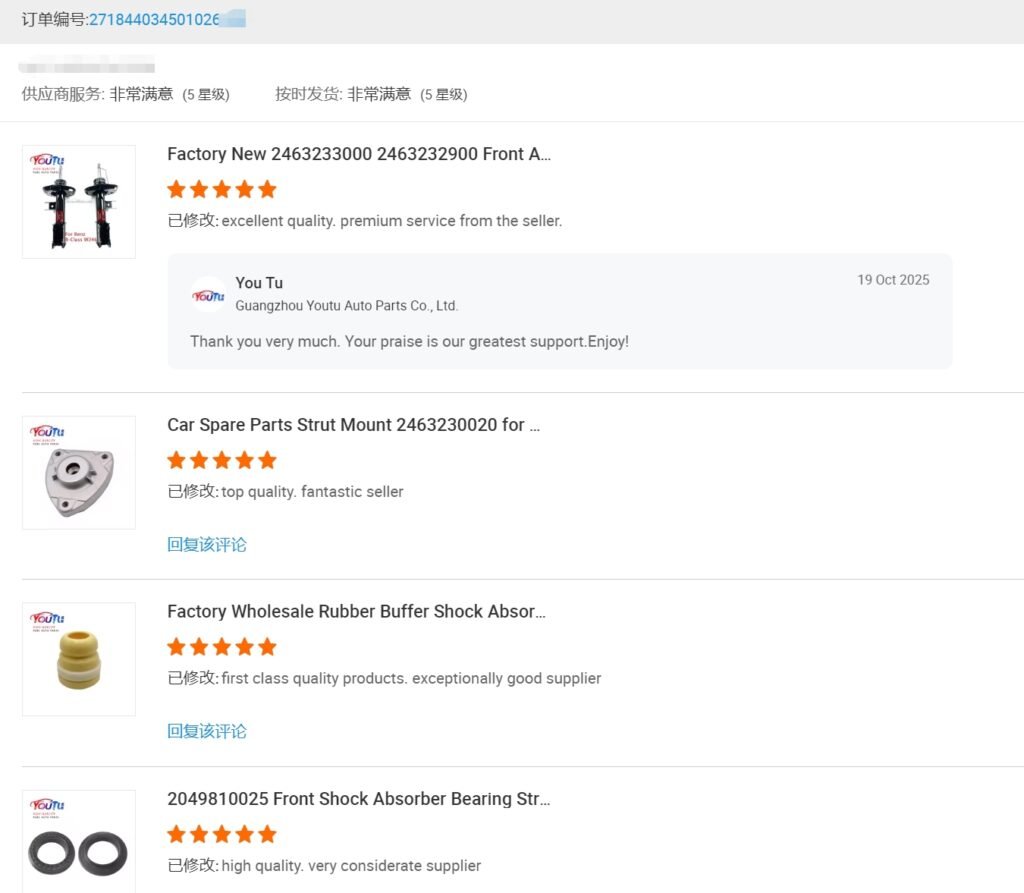
Task: Click the rubber buffer product thumbnail
Action: [x=79, y=659]
